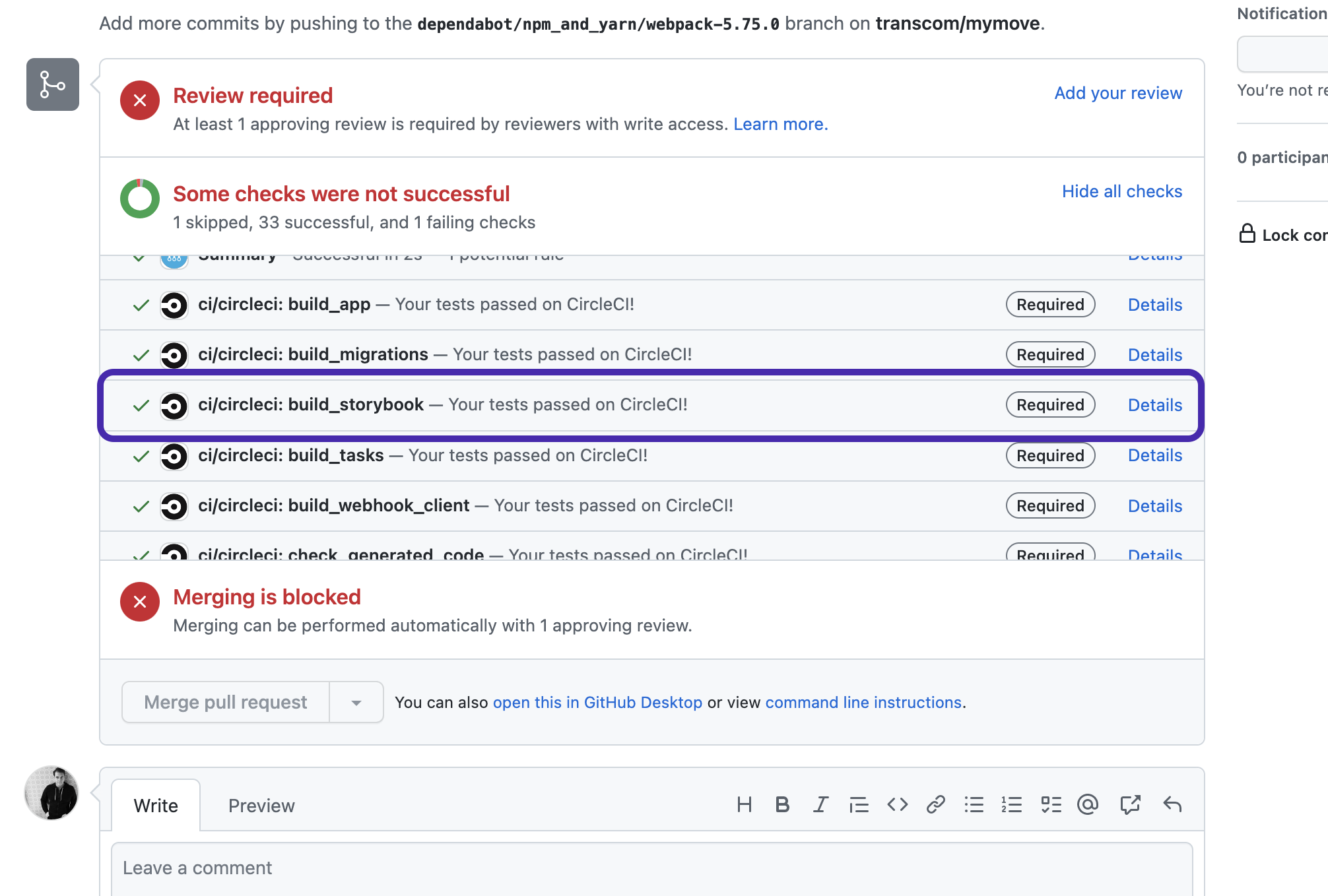Viewport: 1328px width, 896px height.
Task: Select the Write tab
Action: [x=156, y=806]
